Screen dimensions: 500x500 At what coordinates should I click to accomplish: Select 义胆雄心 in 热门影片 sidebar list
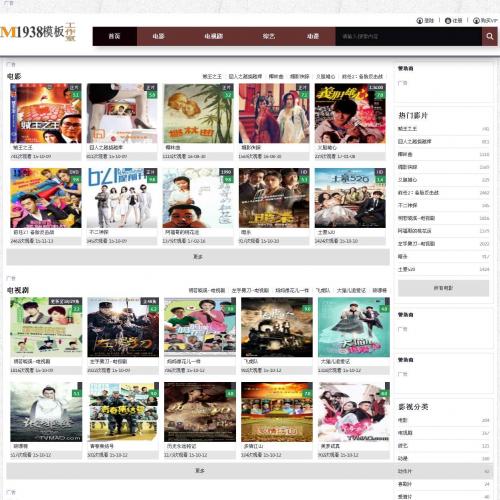[407, 180]
